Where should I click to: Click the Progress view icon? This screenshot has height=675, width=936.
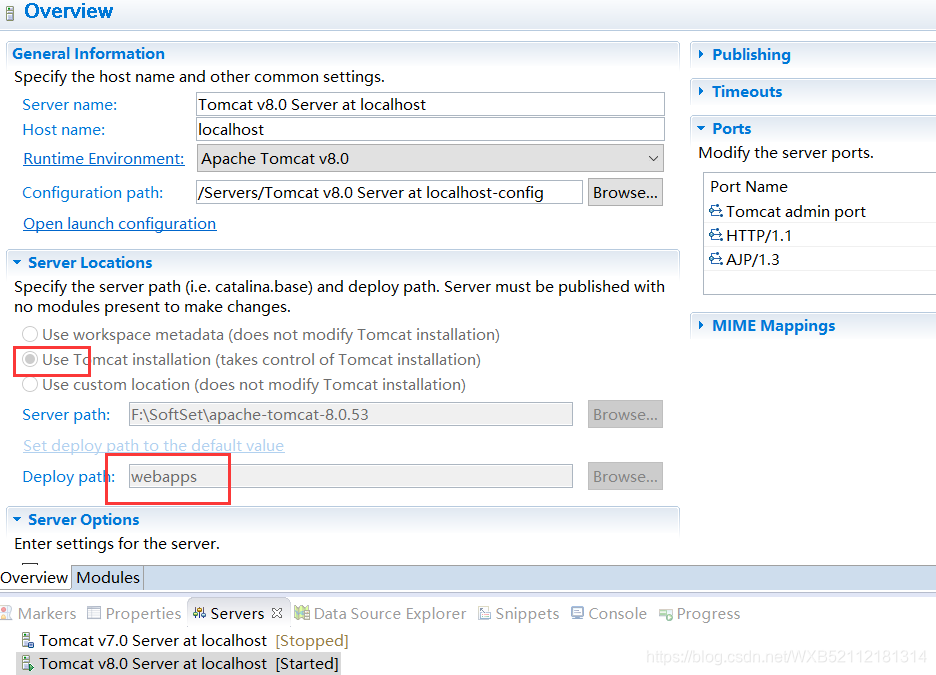(x=666, y=614)
